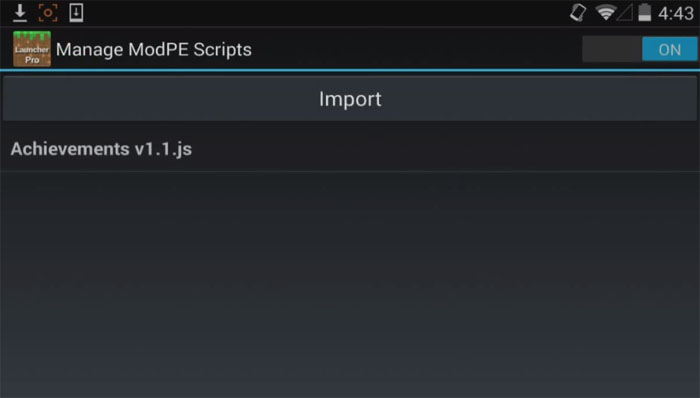Tap the battery status icon
Viewport: 700px width, 398px height.
644,12
